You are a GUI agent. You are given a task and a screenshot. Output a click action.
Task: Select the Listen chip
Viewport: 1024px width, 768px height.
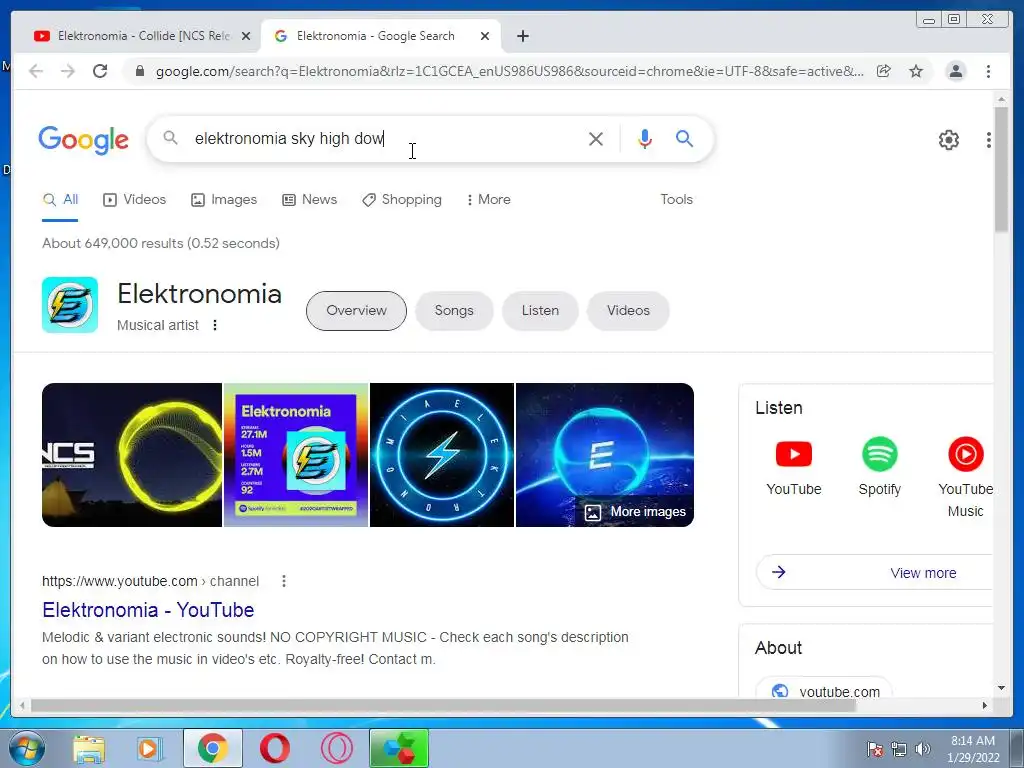pyautogui.click(x=540, y=311)
